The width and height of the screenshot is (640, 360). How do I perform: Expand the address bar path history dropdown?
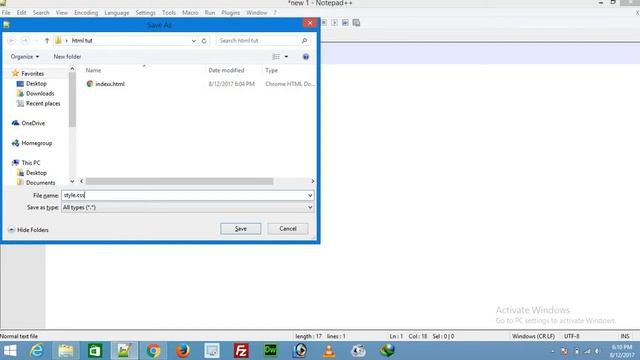click(x=194, y=41)
